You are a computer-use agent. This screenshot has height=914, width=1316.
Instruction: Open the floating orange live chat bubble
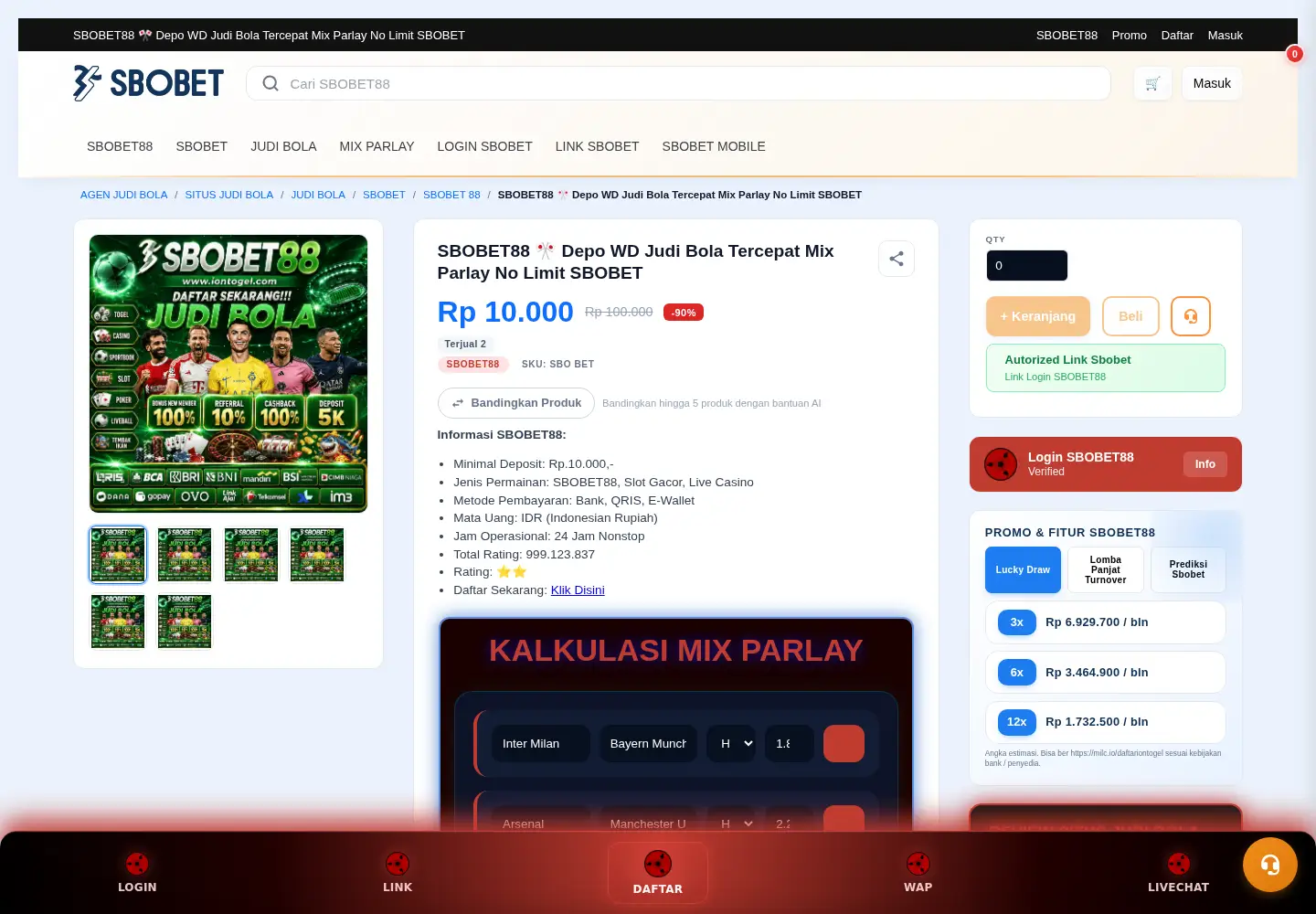(x=1270, y=865)
